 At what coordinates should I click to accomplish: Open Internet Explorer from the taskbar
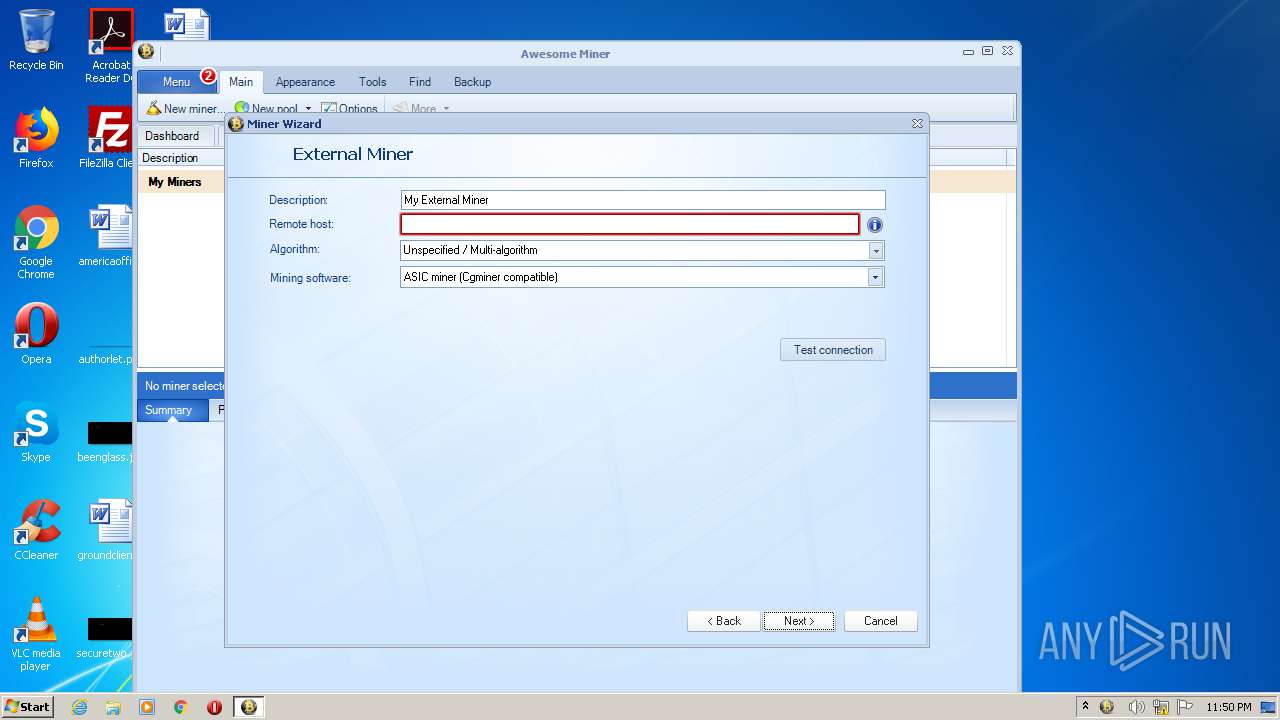79,707
